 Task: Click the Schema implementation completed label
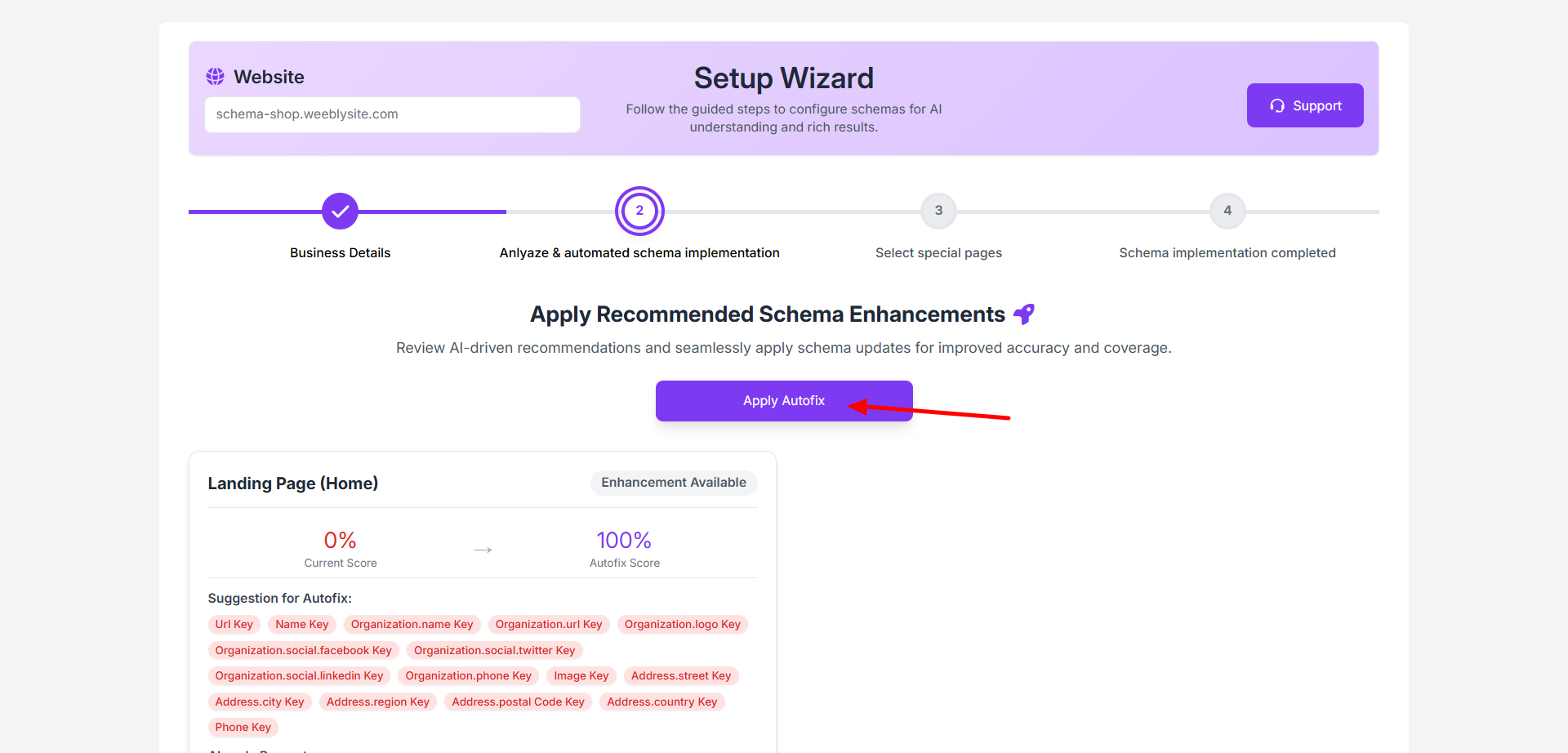point(1227,253)
